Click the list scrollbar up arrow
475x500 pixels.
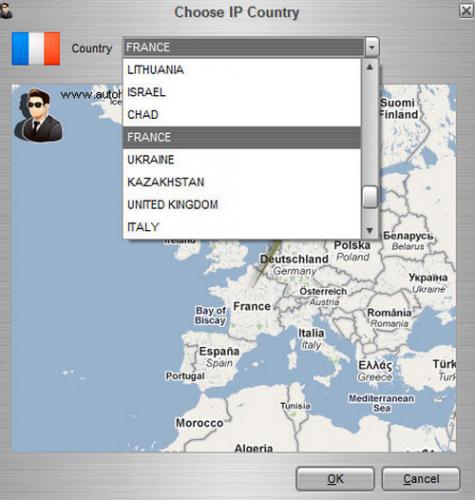(x=369, y=67)
